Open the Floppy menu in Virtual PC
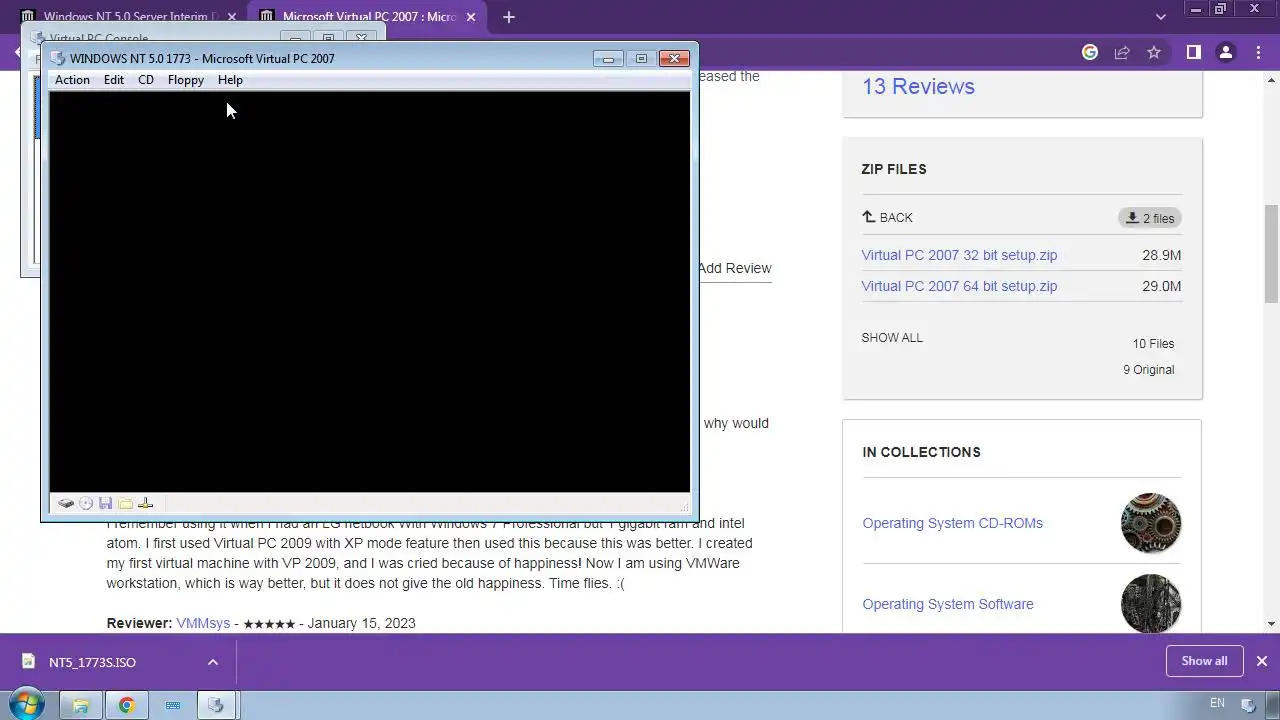 (x=186, y=80)
